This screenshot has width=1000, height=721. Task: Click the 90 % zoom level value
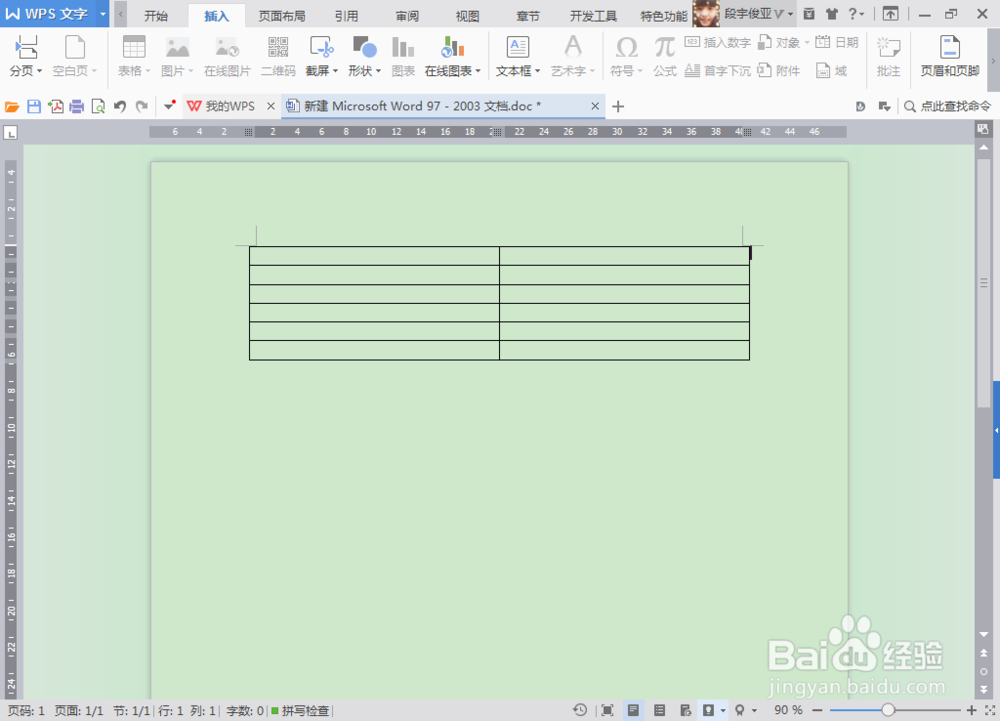pyautogui.click(x=788, y=710)
